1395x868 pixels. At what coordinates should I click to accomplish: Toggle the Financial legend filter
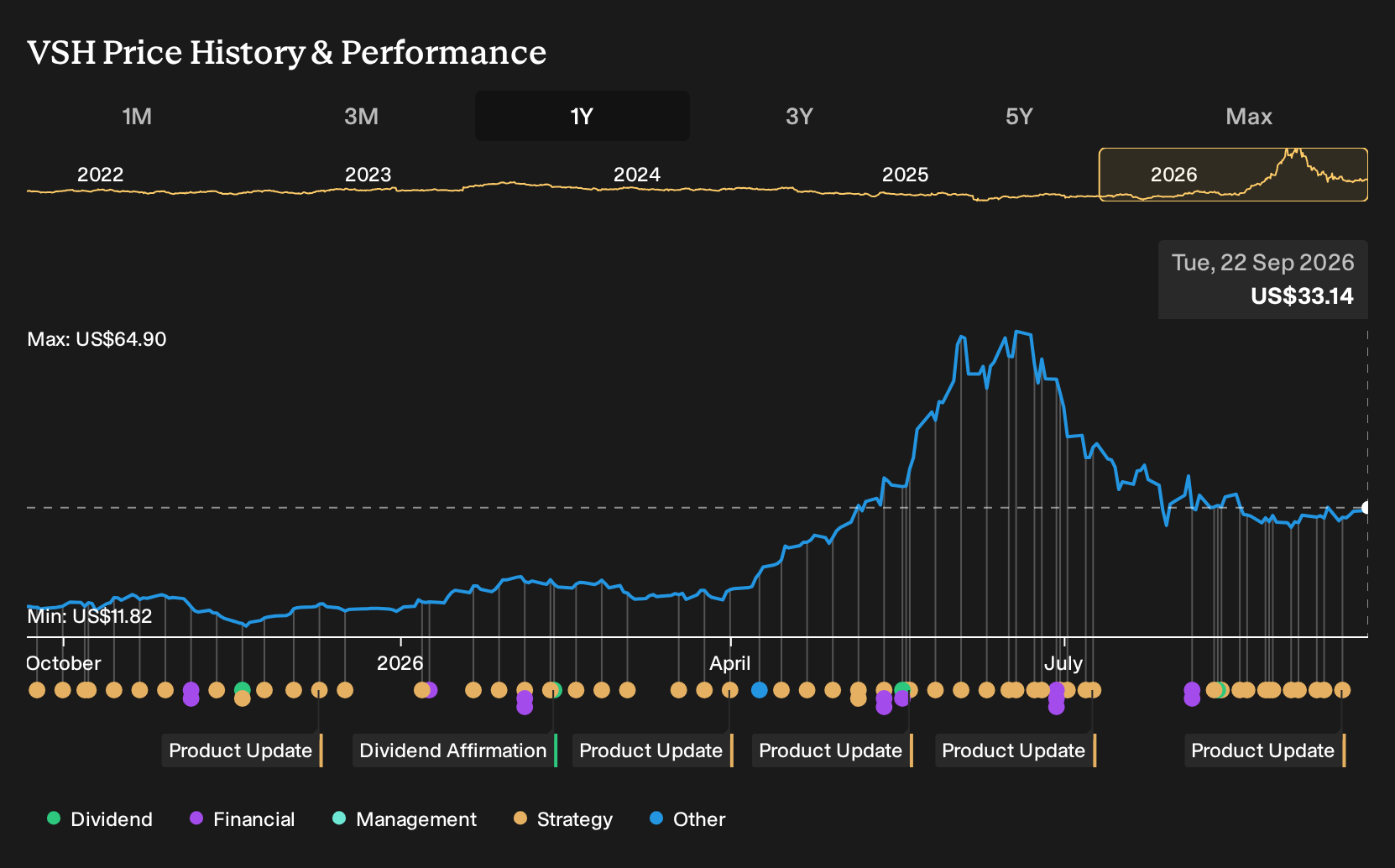(243, 819)
